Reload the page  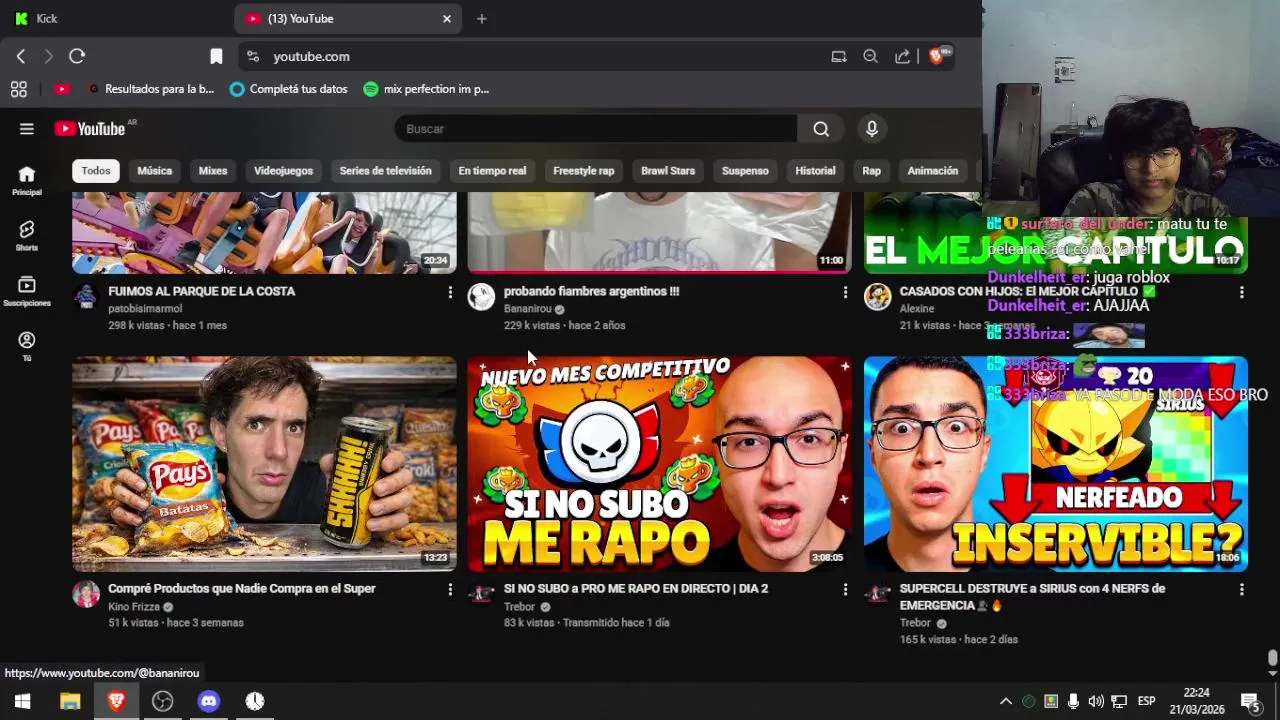click(77, 56)
